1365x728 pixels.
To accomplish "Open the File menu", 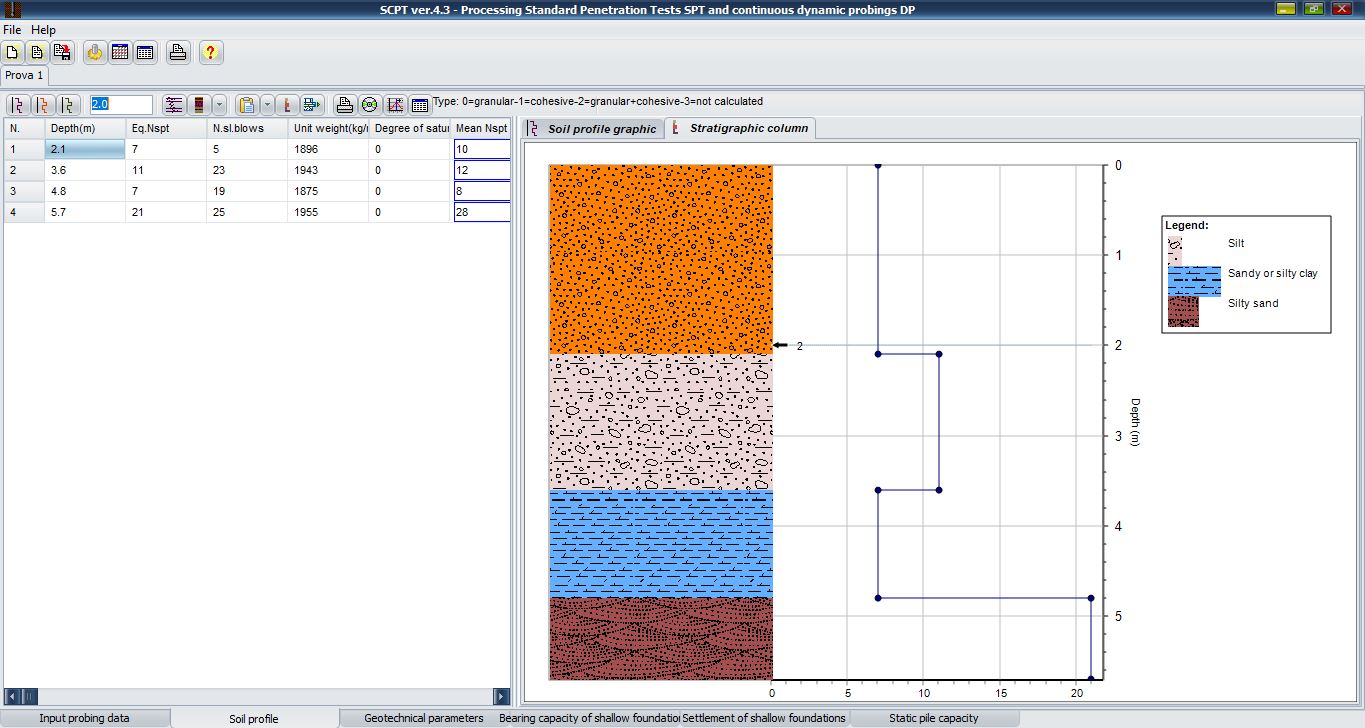I will [x=12, y=30].
